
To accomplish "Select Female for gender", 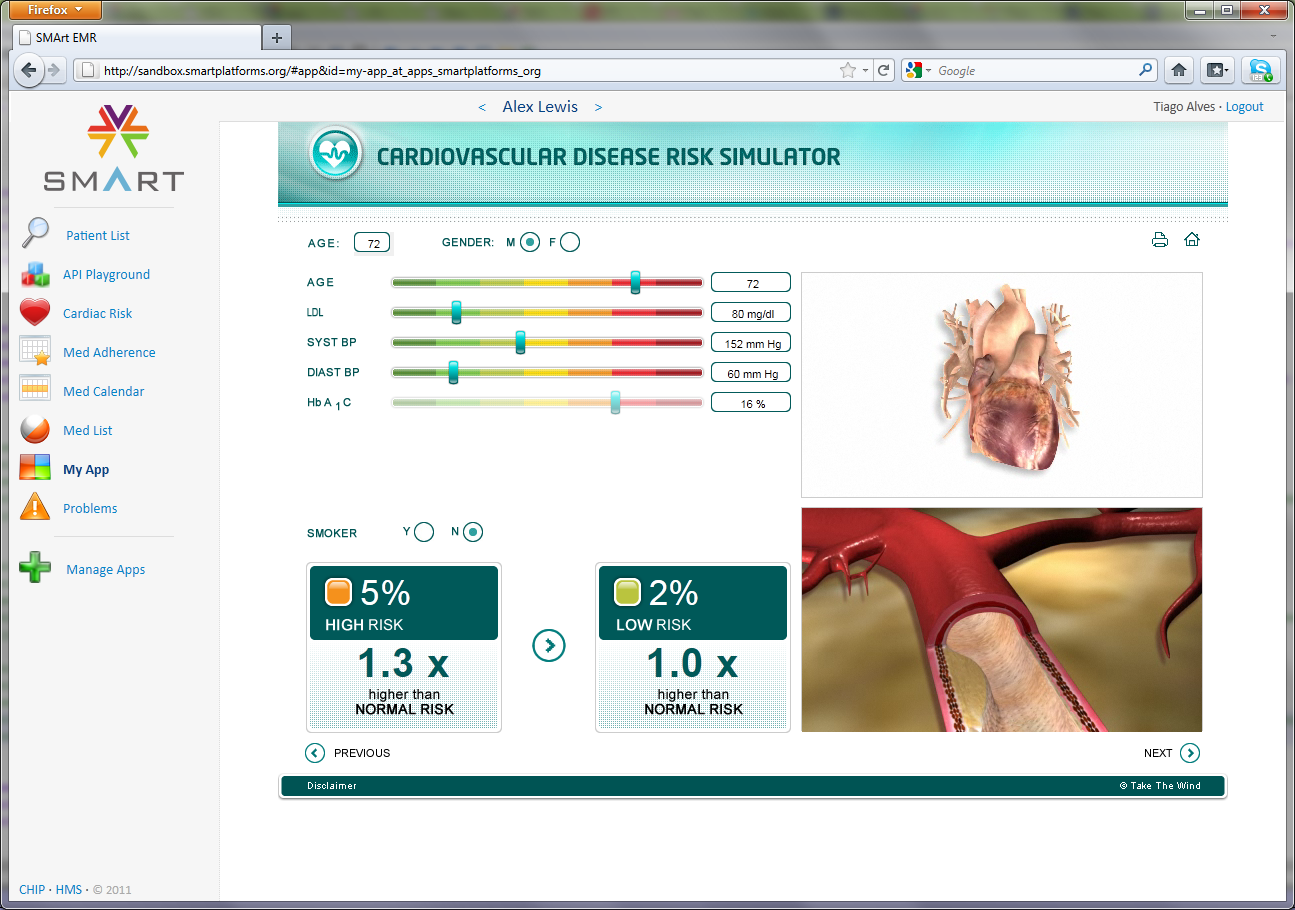I will 569,241.
